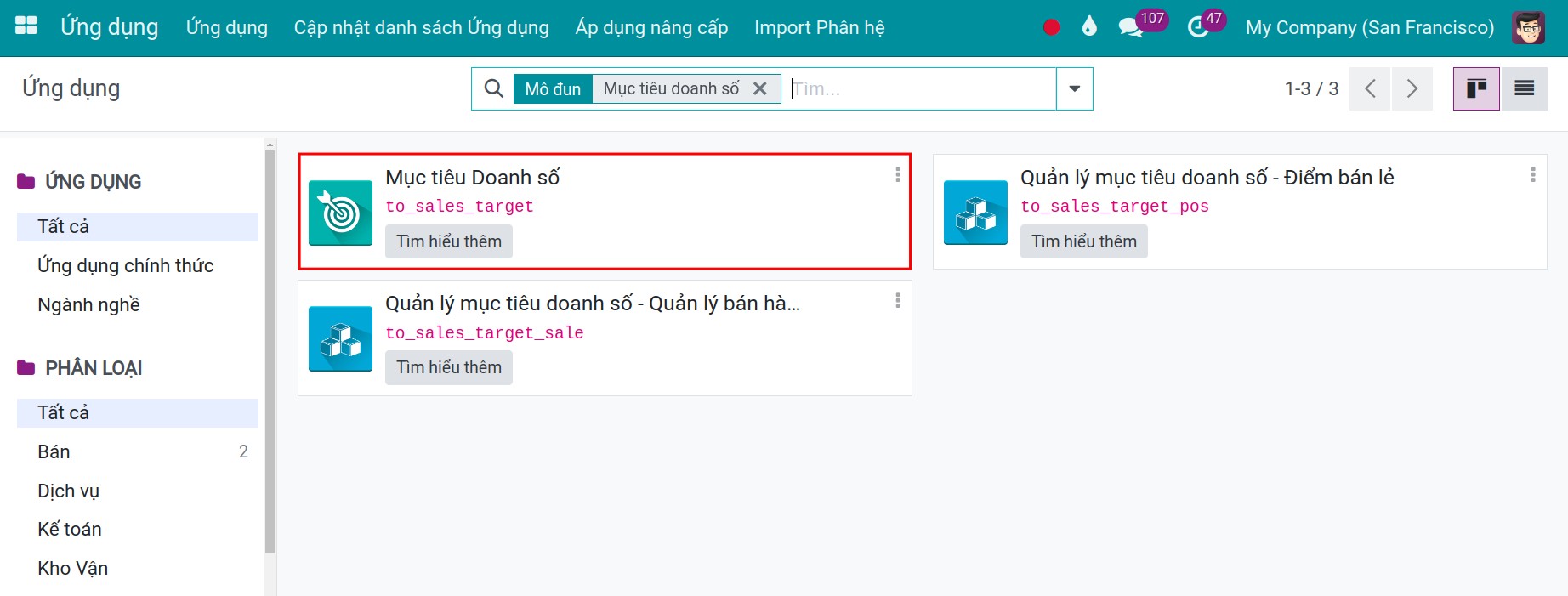Select the Dịch vụ category

(138, 491)
